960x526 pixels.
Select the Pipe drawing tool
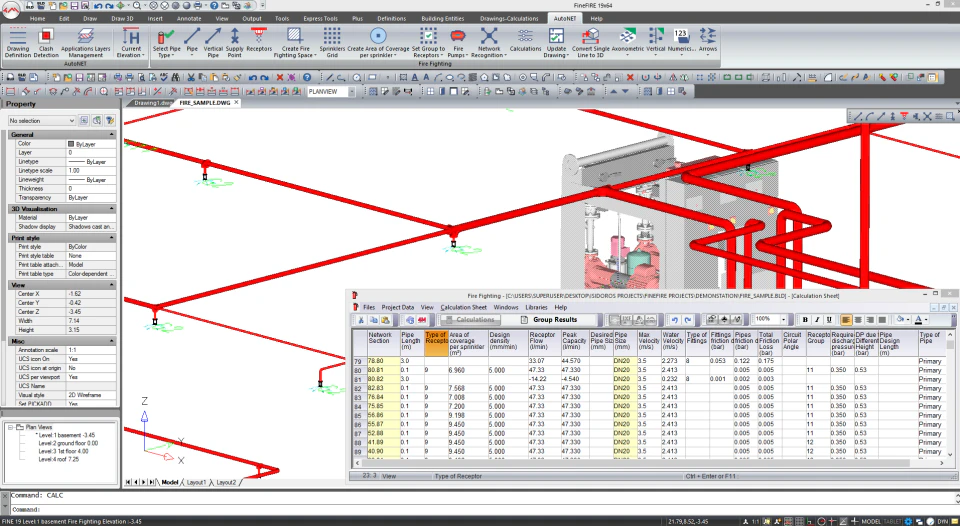192,43
